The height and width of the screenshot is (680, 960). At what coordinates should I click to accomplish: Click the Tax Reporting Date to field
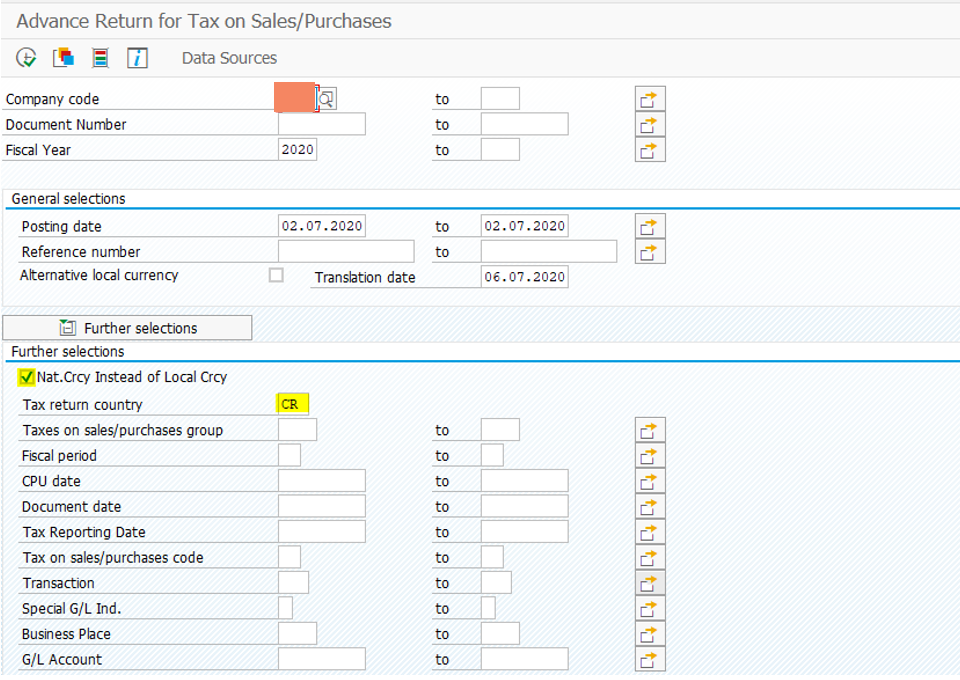point(525,531)
